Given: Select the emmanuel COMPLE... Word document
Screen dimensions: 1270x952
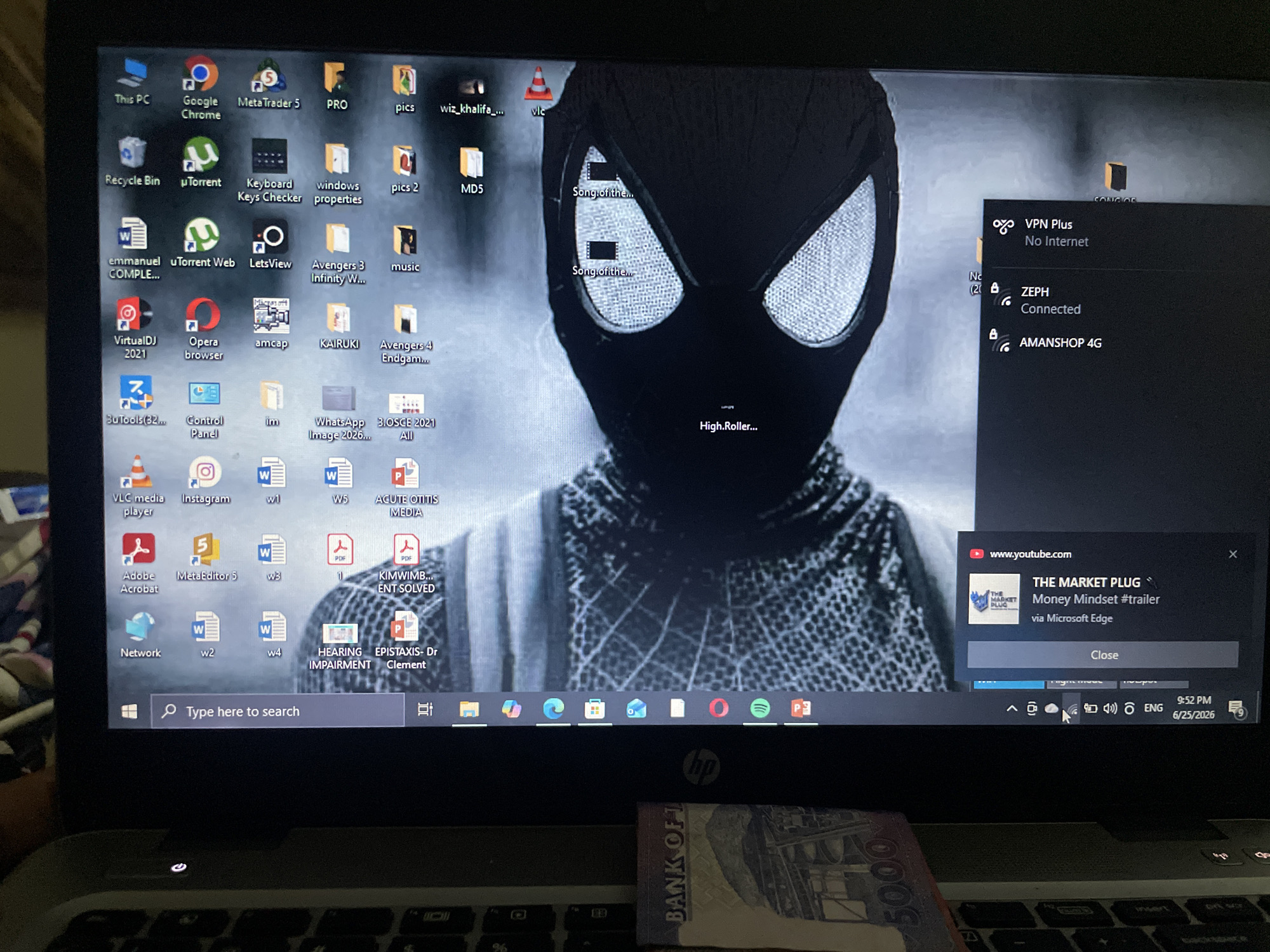Looking at the screenshot, I should coord(134,249).
